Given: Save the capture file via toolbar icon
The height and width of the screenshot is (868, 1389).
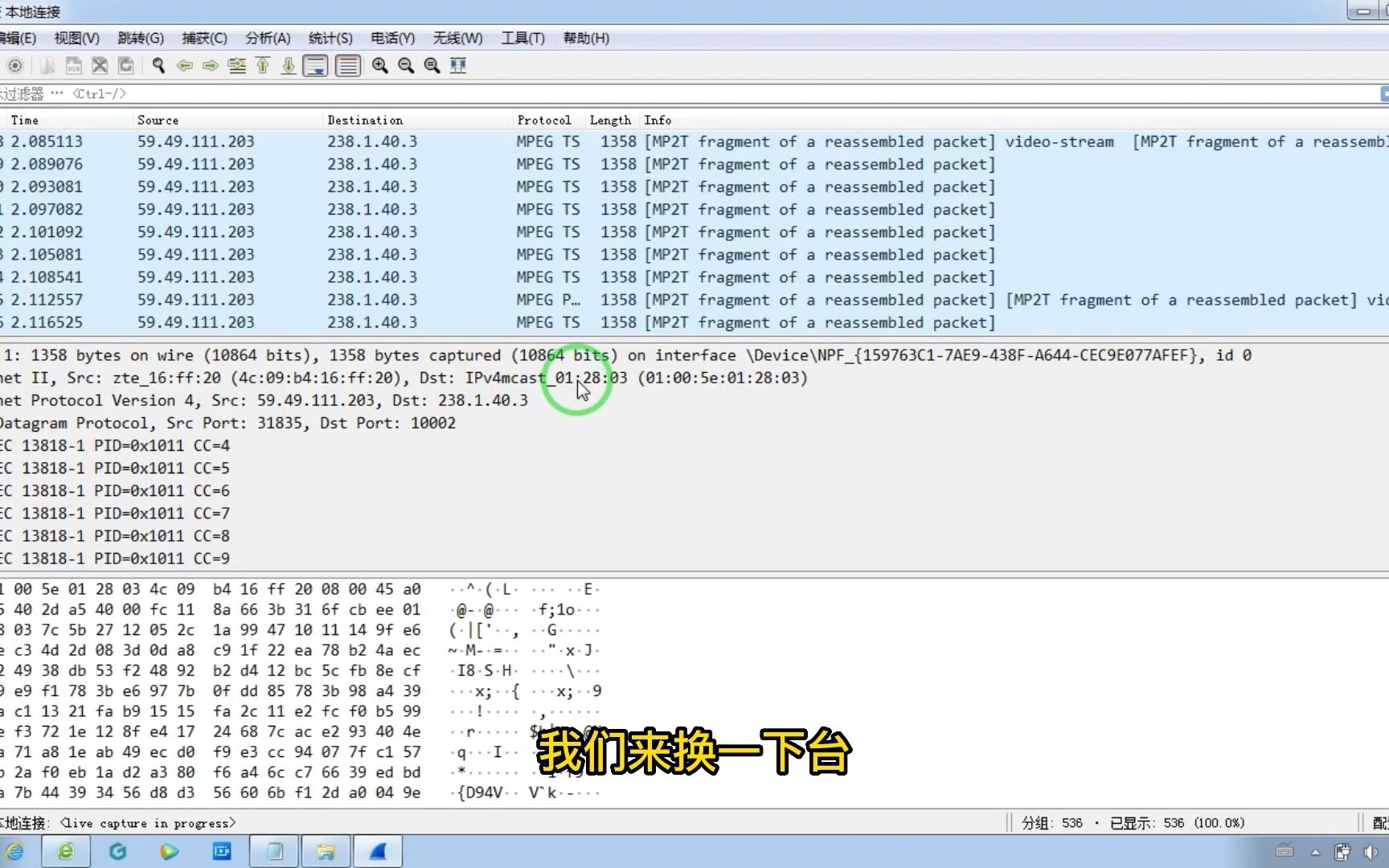Looking at the screenshot, I should pos(74,66).
